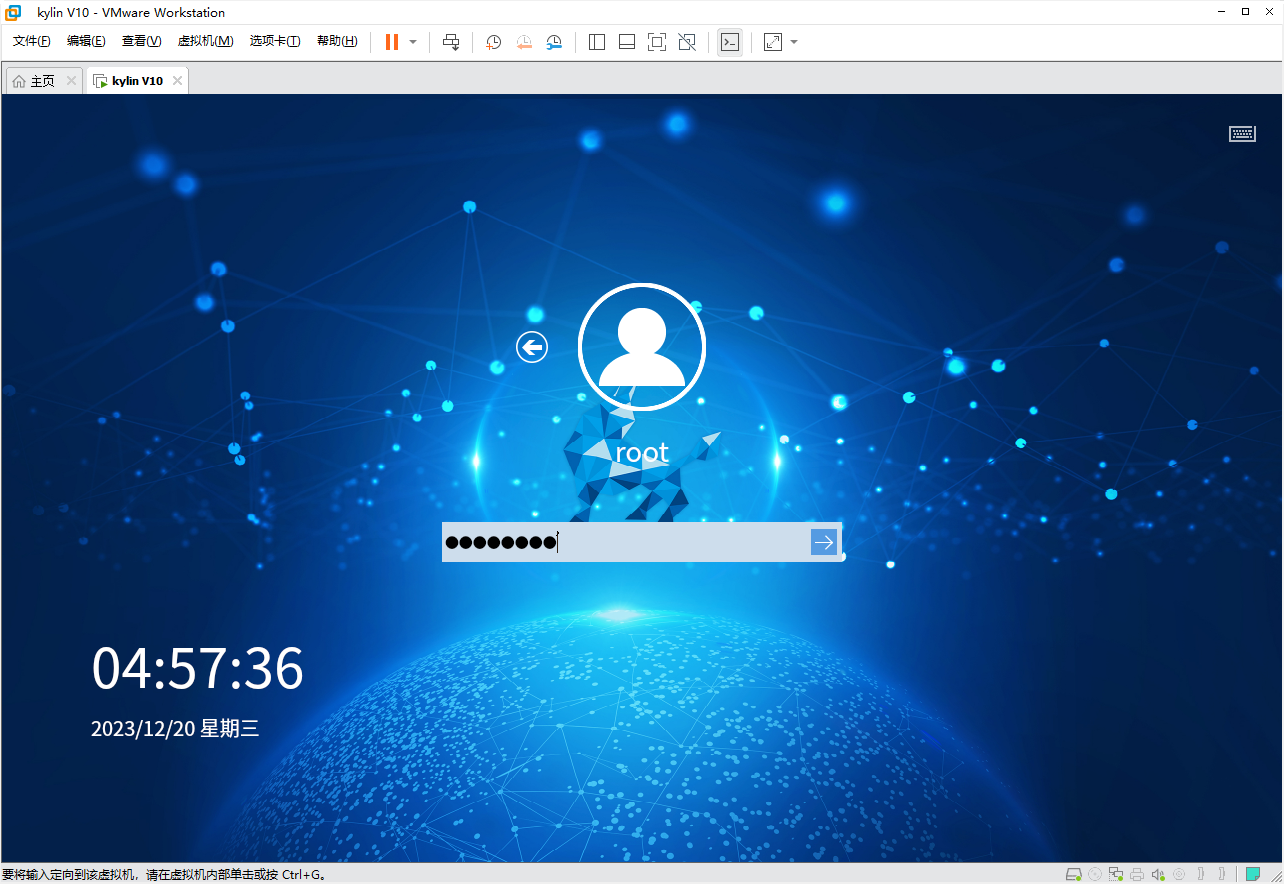Click send Ctrl+Alt+Del toolbar icon
The height and width of the screenshot is (884, 1284).
coord(451,42)
